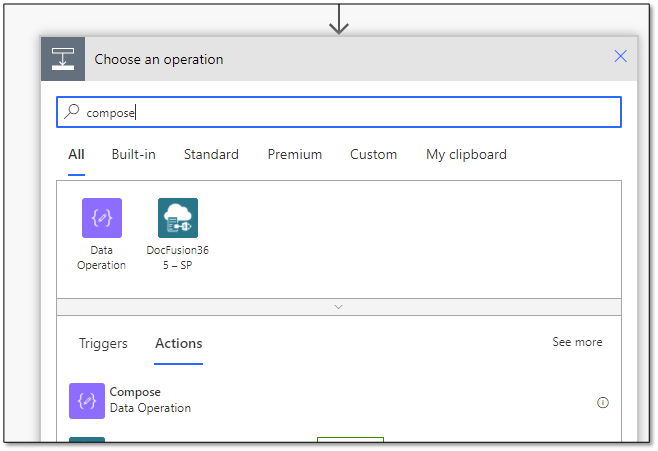Viewport: 658px width, 451px height.
Task: Select the All tab
Action: [x=76, y=154]
